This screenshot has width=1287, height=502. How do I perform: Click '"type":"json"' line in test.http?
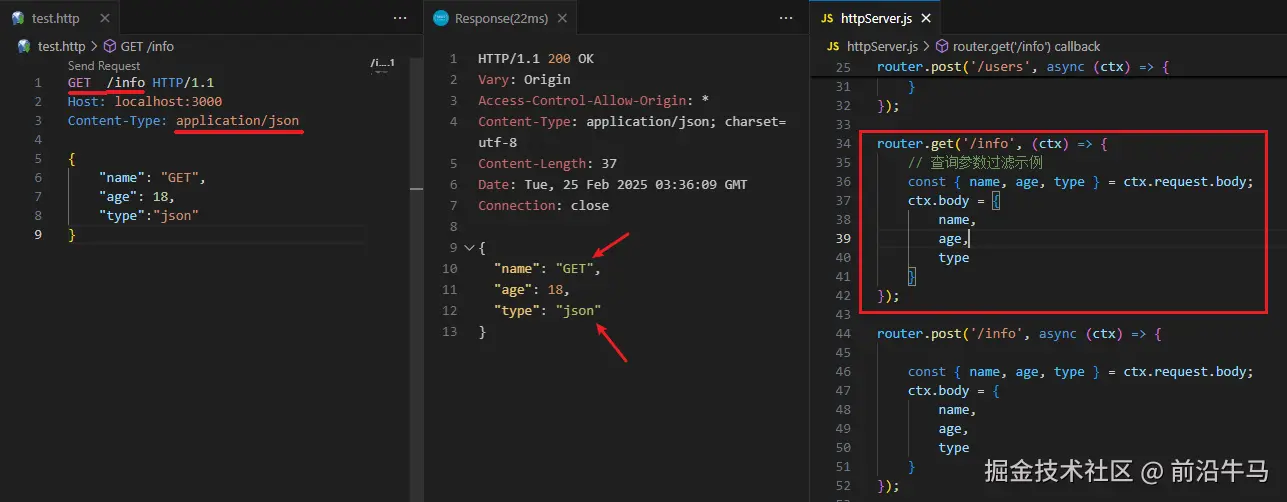click(148, 215)
